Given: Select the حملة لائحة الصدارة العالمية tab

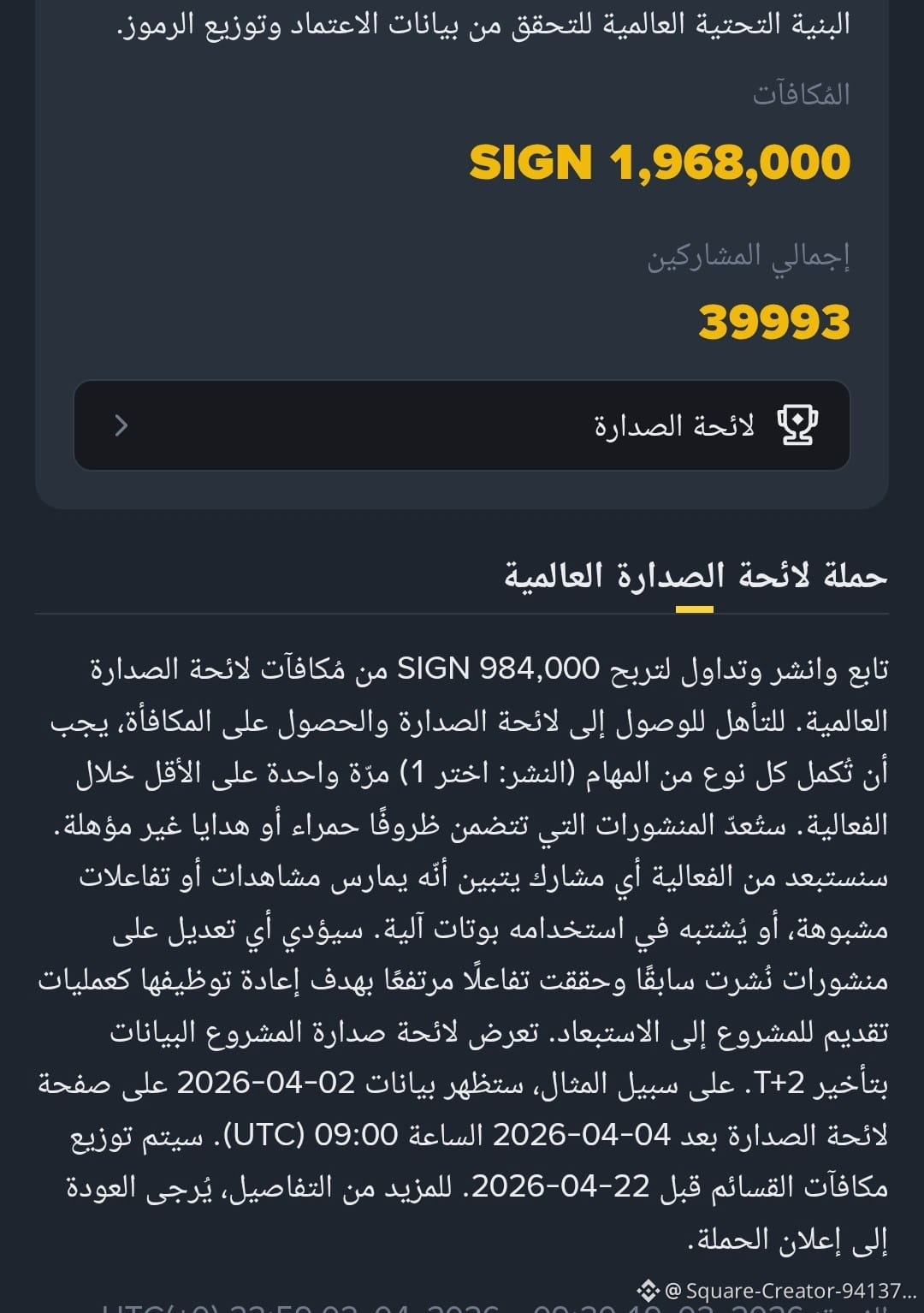Looking at the screenshot, I should tap(696, 575).
